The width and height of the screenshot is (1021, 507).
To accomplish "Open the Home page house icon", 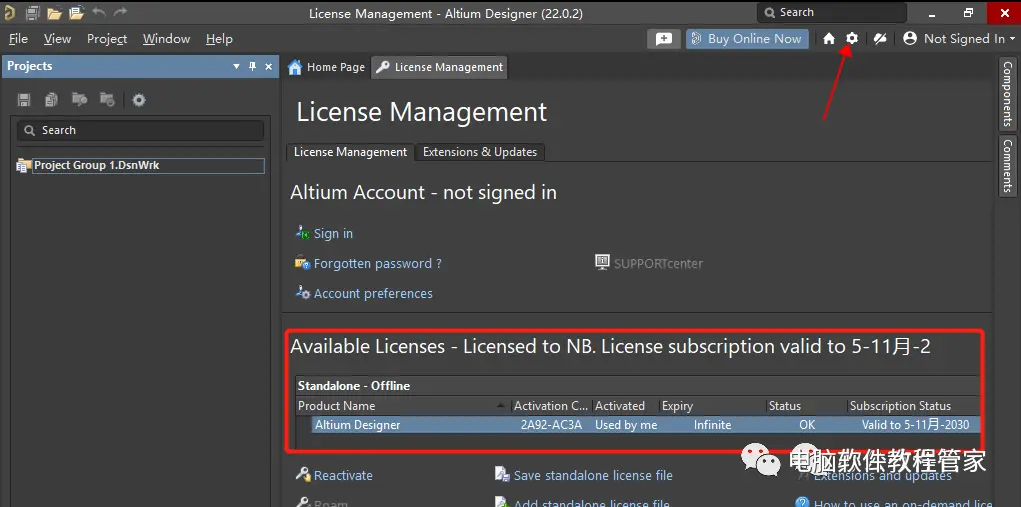I will point(828,39).
